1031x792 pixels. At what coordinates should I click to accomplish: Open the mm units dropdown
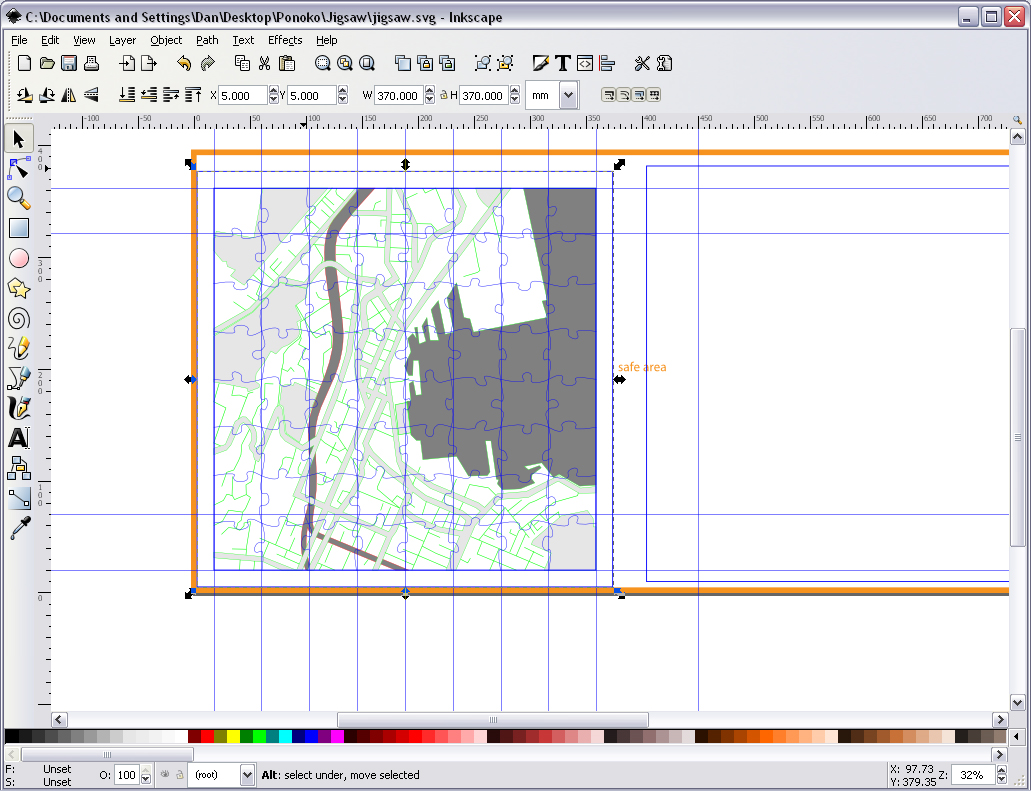tap(568, 95)
